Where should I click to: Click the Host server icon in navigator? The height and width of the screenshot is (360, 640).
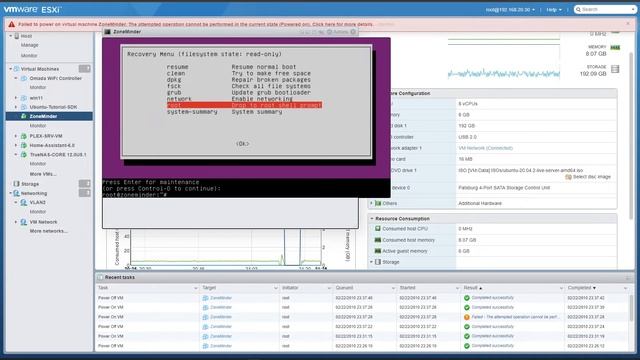pyautogui.click(x=17, y=36)
